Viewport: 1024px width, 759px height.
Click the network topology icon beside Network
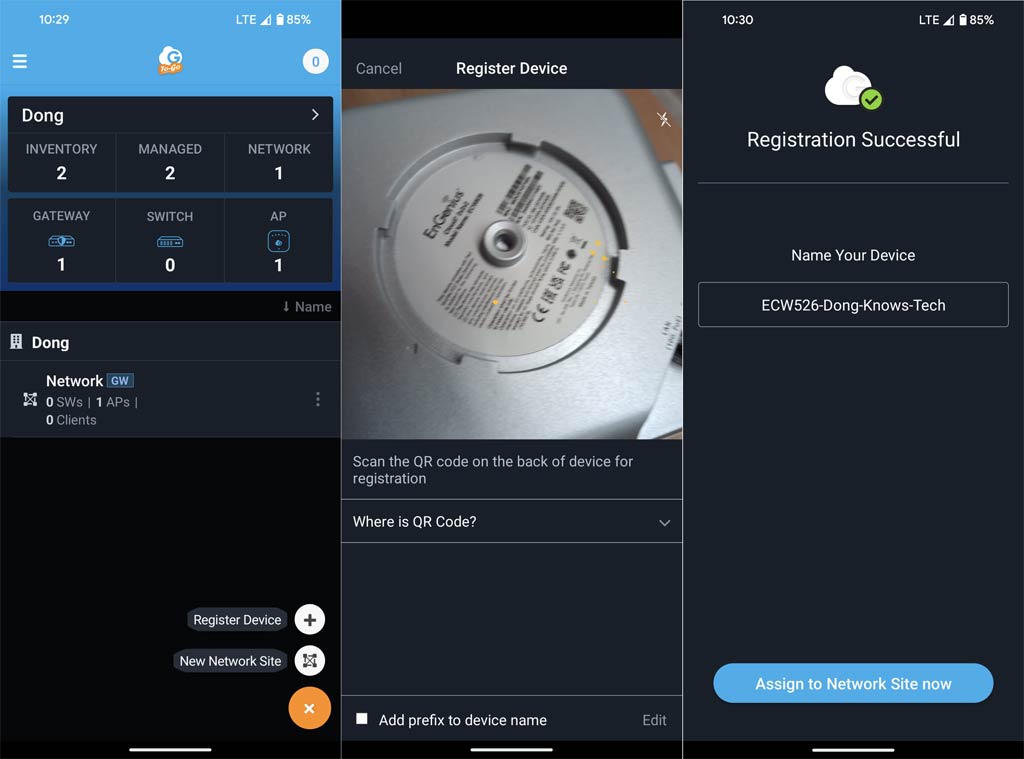tap(30, 399)
